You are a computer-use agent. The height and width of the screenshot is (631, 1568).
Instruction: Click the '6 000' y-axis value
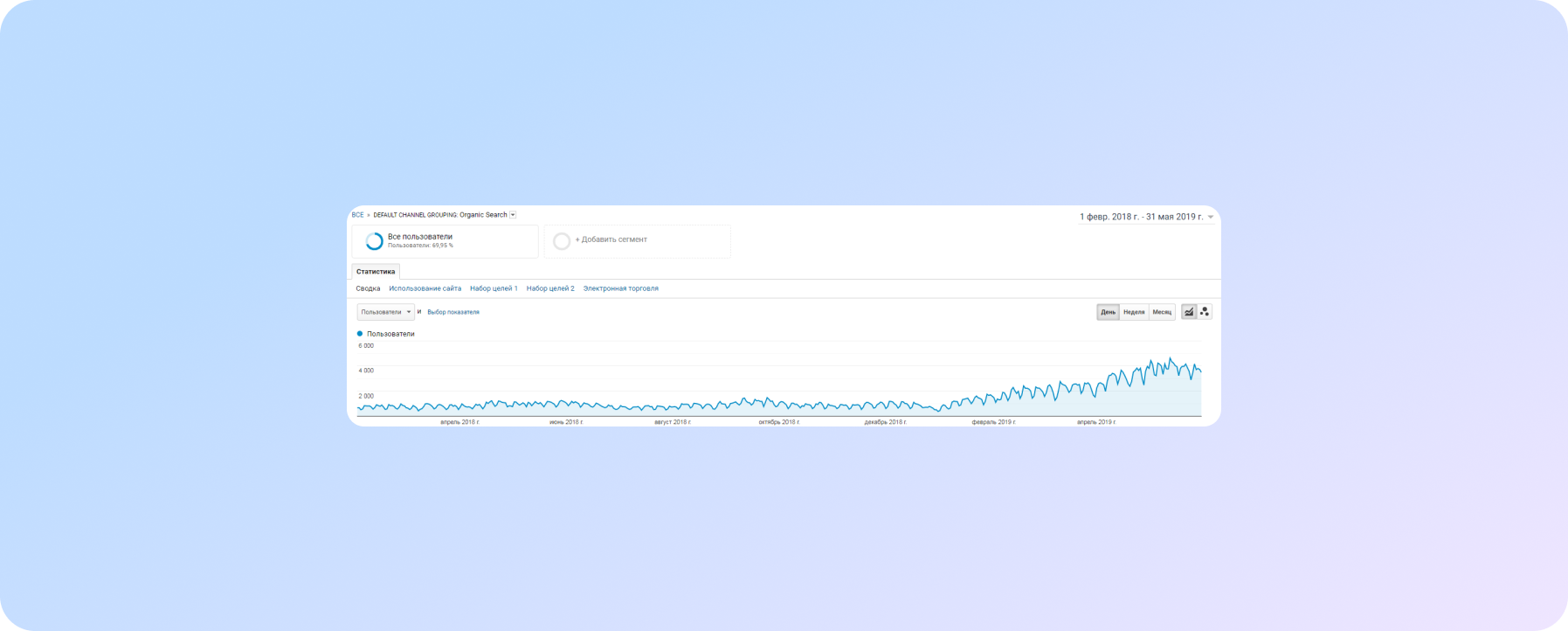(x=366, y=346)
